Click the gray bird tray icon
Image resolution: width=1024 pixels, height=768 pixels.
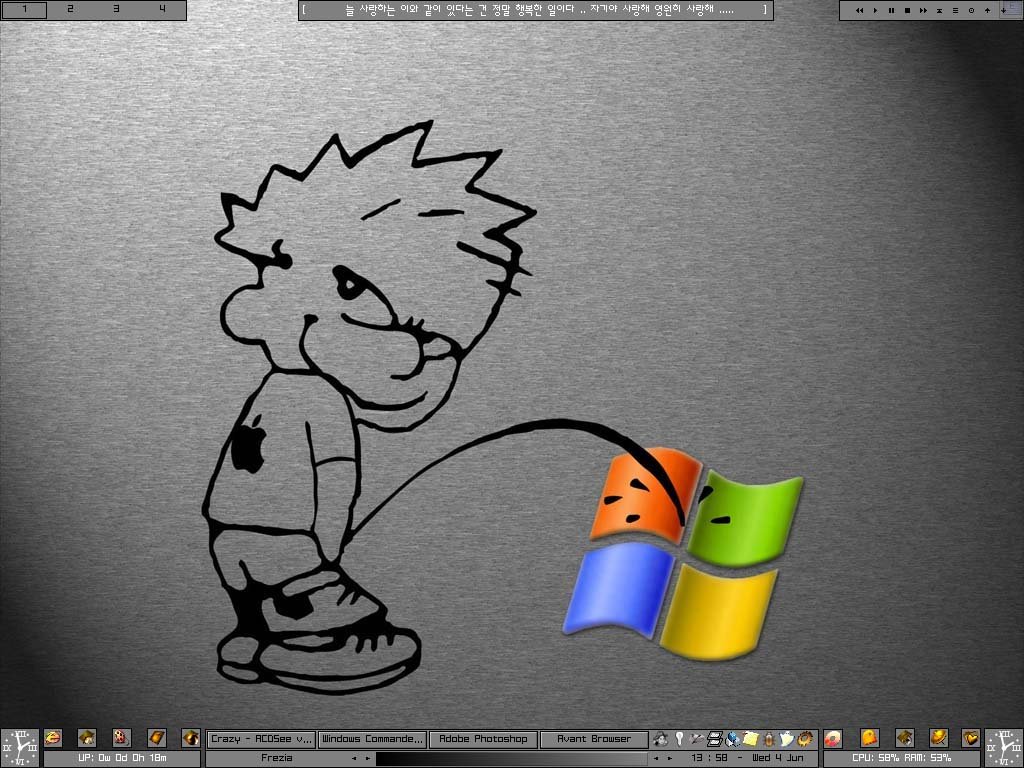pyautogui.click(x=697, y=739)
